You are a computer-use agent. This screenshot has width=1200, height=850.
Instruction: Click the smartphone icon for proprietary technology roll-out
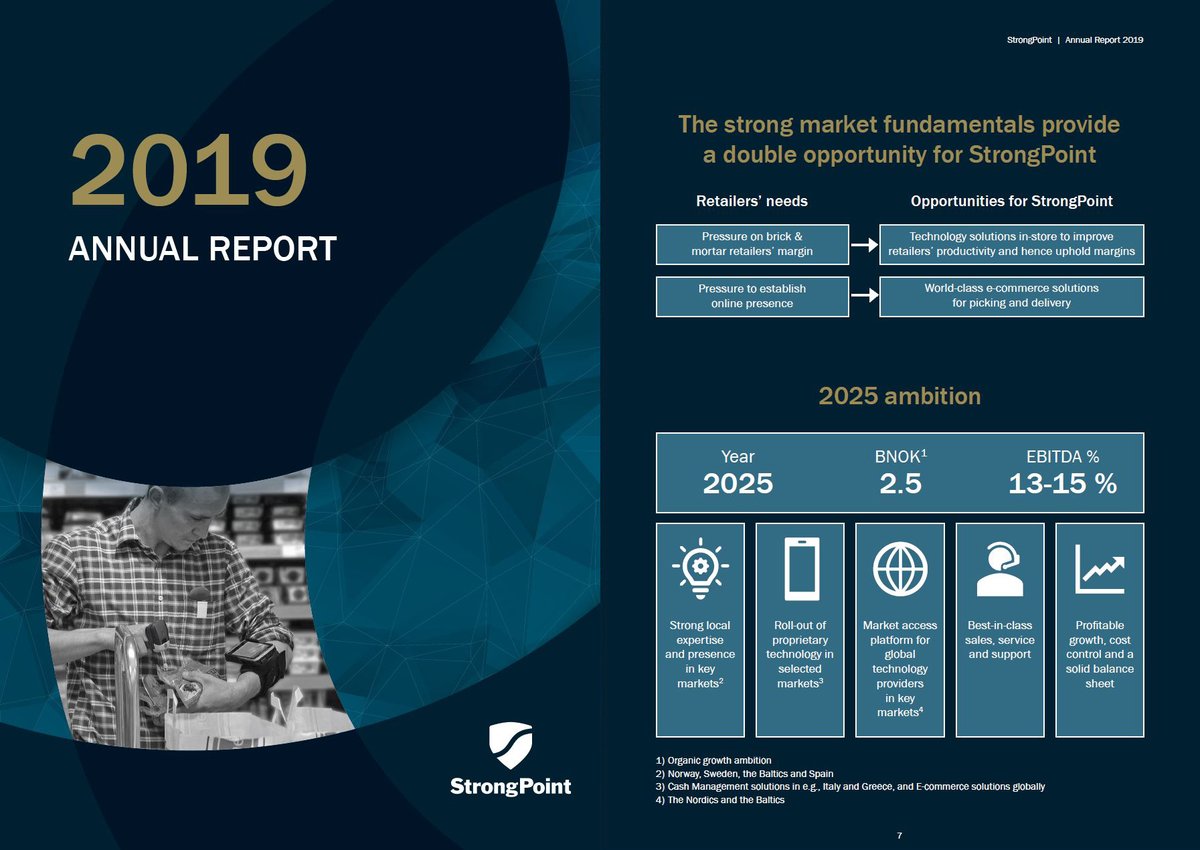tap(799, 565)
